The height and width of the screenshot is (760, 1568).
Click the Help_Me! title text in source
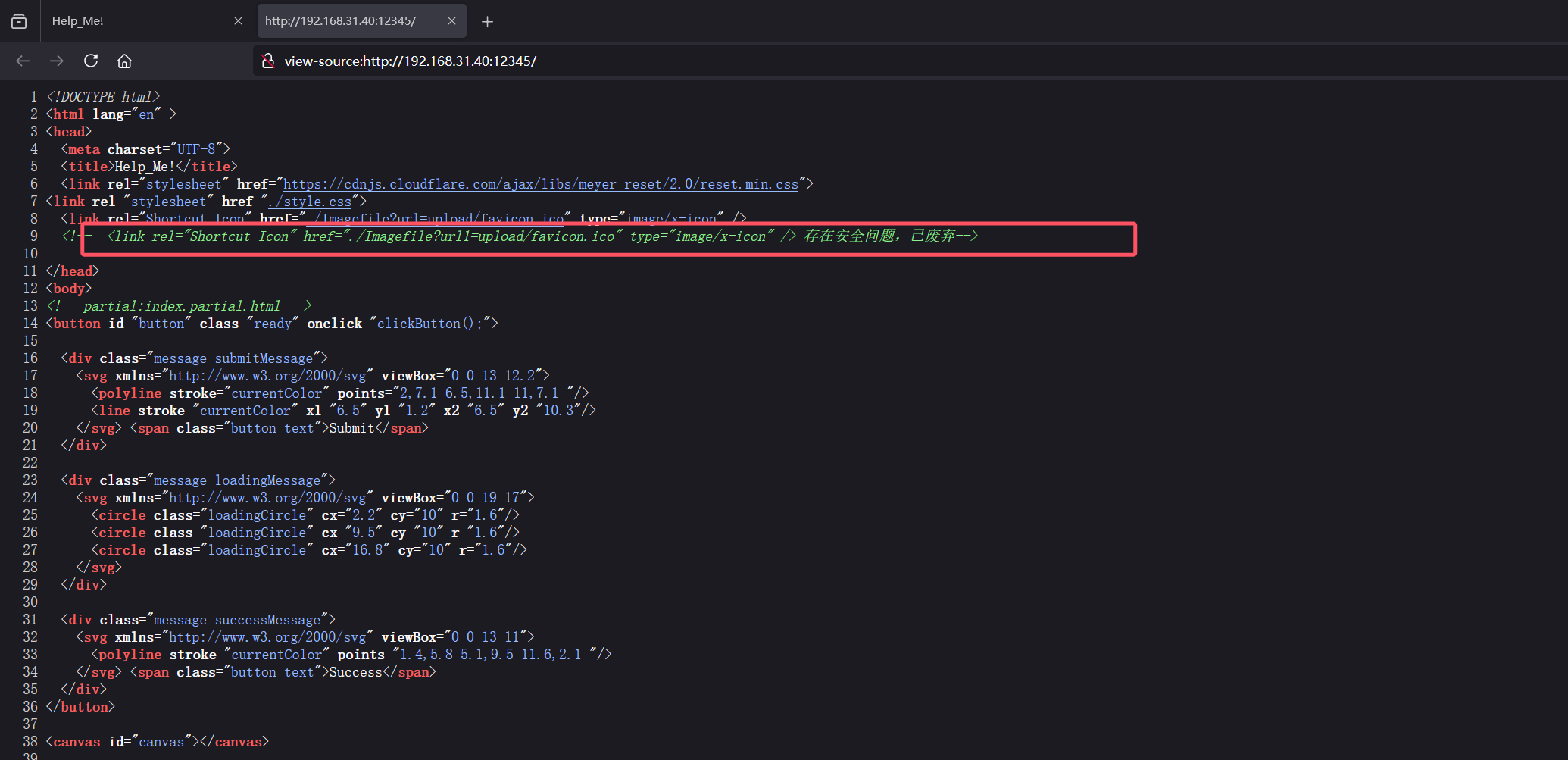(145, 167)
